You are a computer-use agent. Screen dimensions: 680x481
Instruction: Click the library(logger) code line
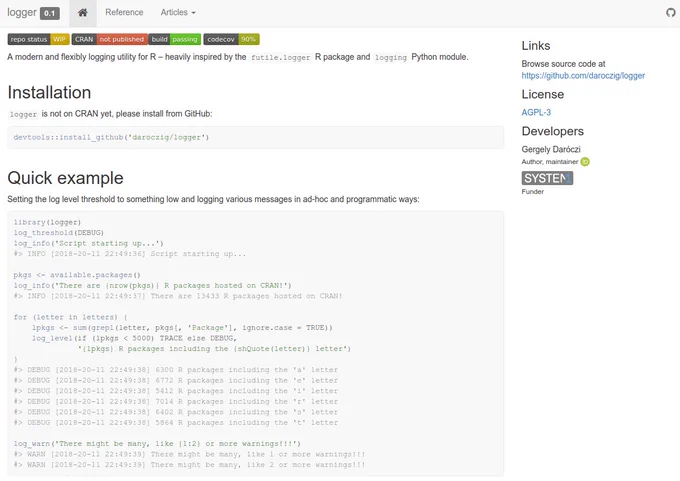tap(47, 222)
